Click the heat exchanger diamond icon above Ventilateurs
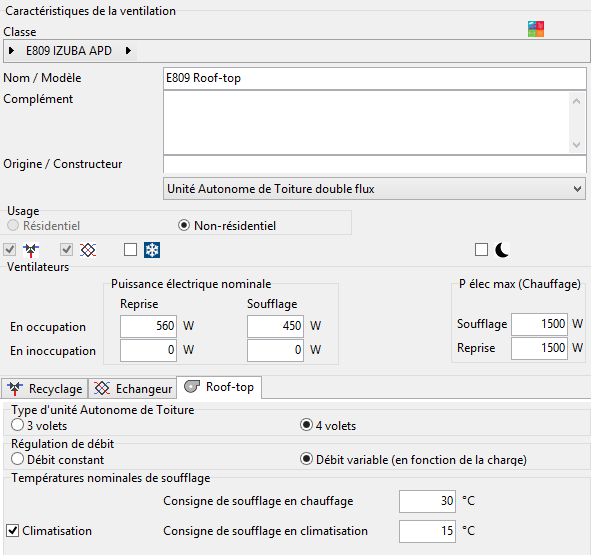 [88, 250]
